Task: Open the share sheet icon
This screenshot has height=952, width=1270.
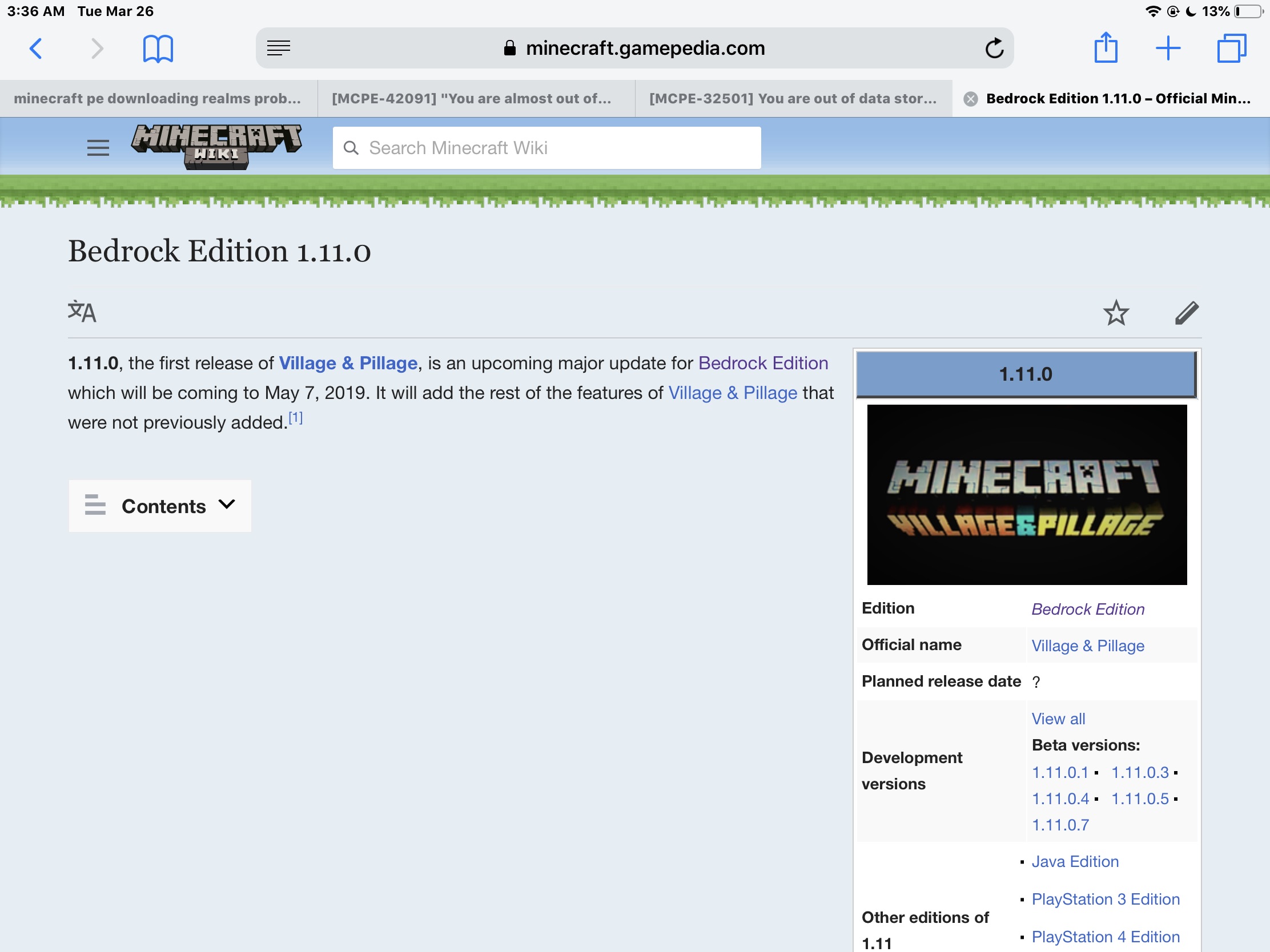Action: [1105, 48]
